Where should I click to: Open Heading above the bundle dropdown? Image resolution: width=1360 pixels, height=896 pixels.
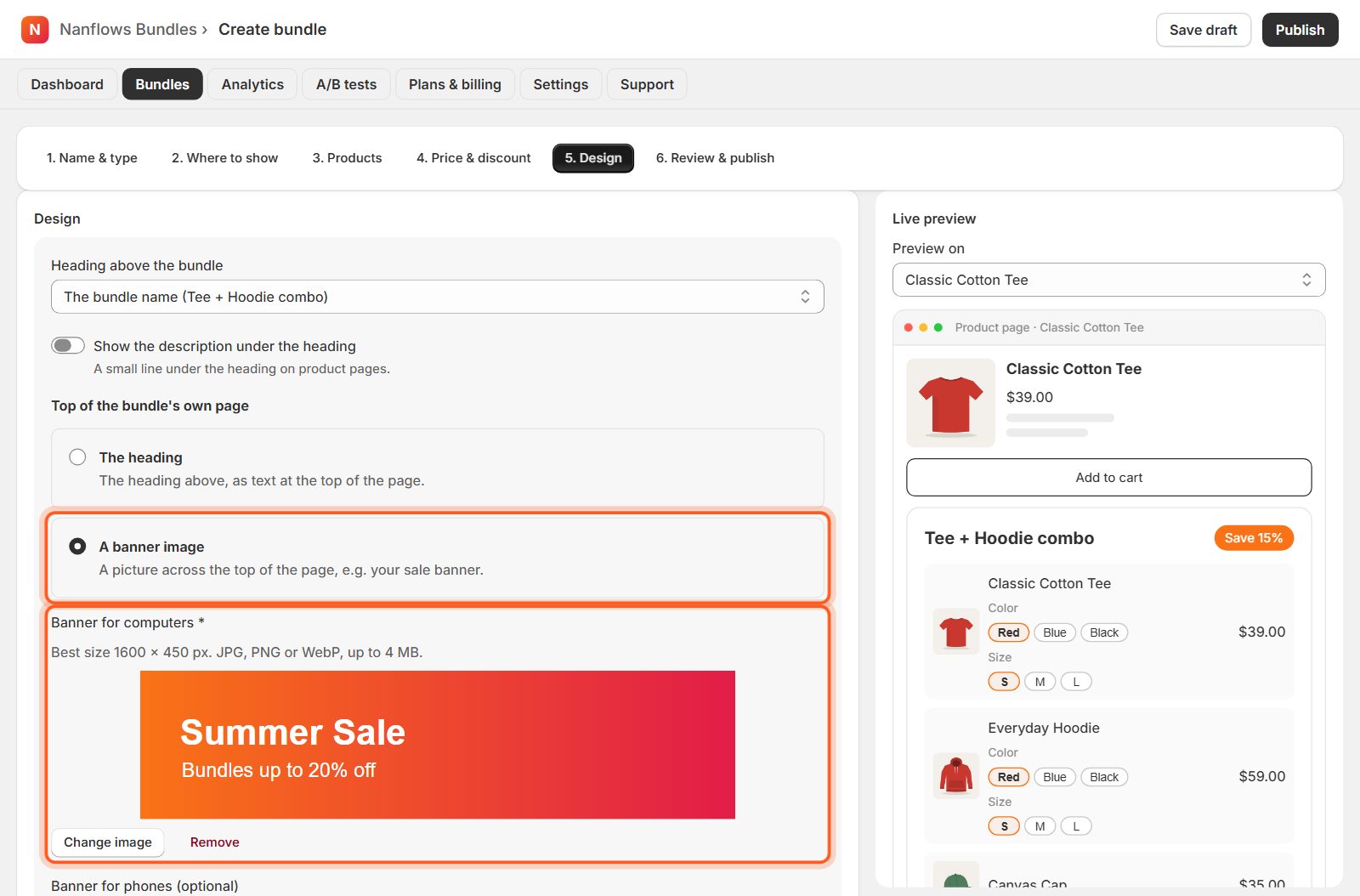pyautogui.click(x=438, y=297)
